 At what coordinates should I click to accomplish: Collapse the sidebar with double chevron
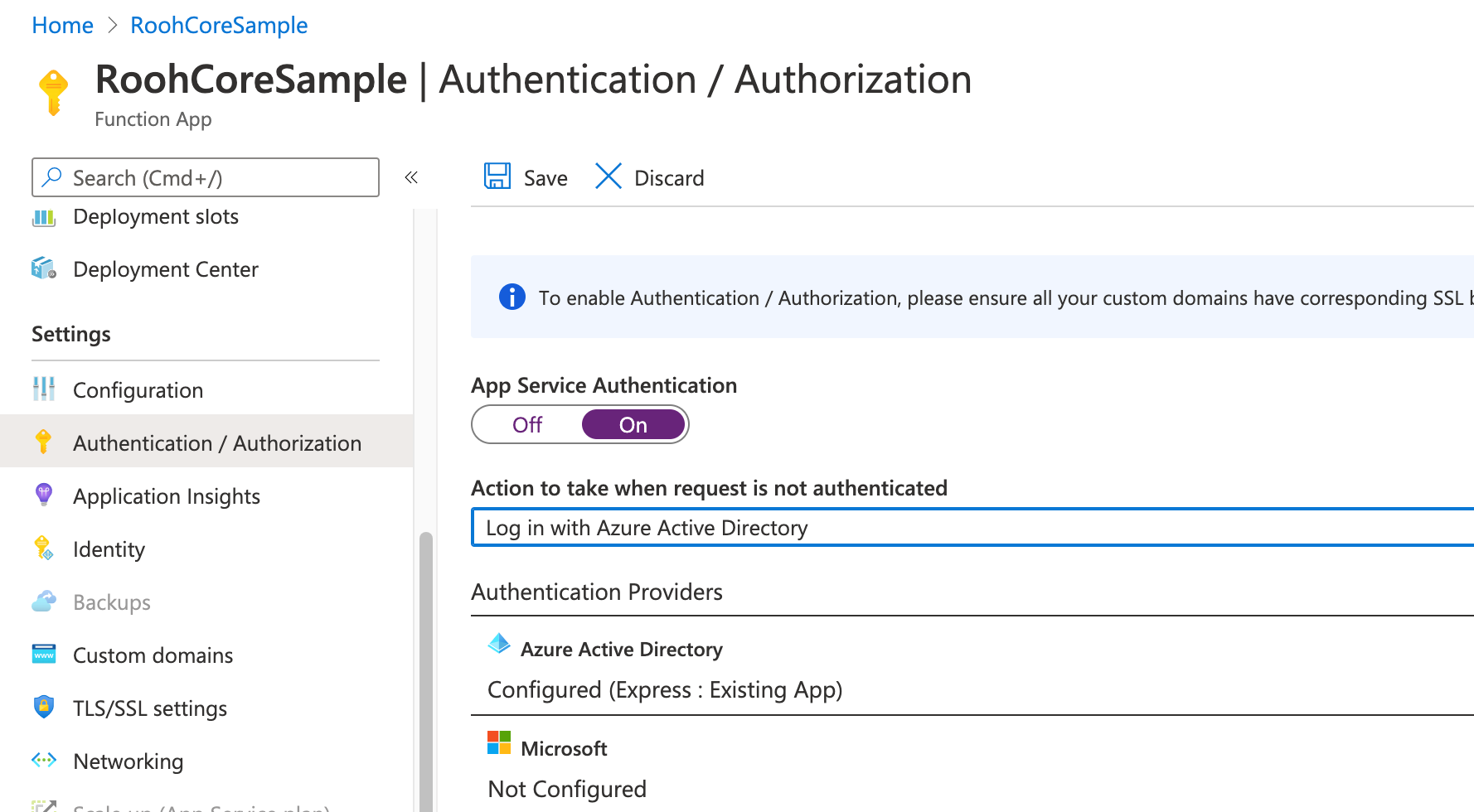[x=411, y=177]
